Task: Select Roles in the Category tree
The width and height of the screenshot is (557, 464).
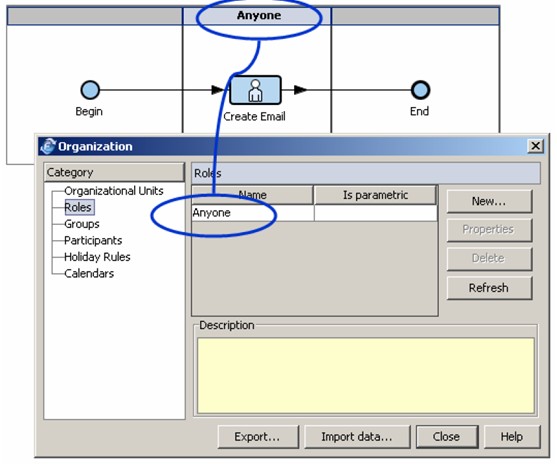Action: 79,207
